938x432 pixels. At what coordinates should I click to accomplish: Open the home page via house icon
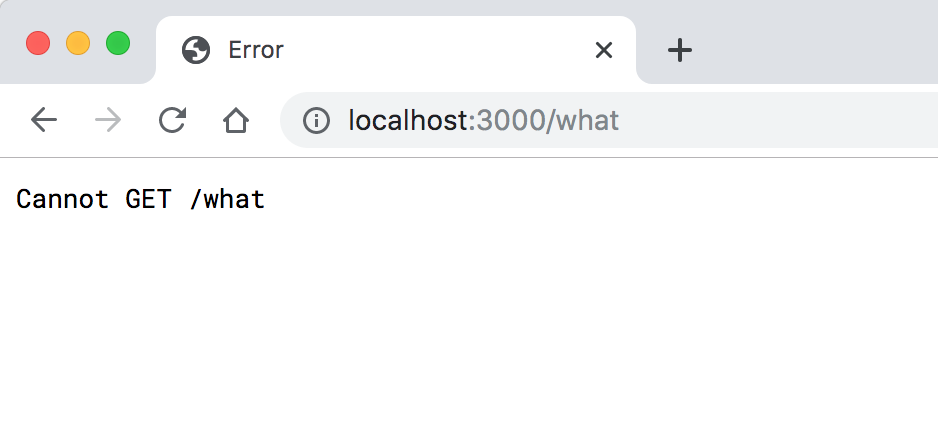coord(235,121)
